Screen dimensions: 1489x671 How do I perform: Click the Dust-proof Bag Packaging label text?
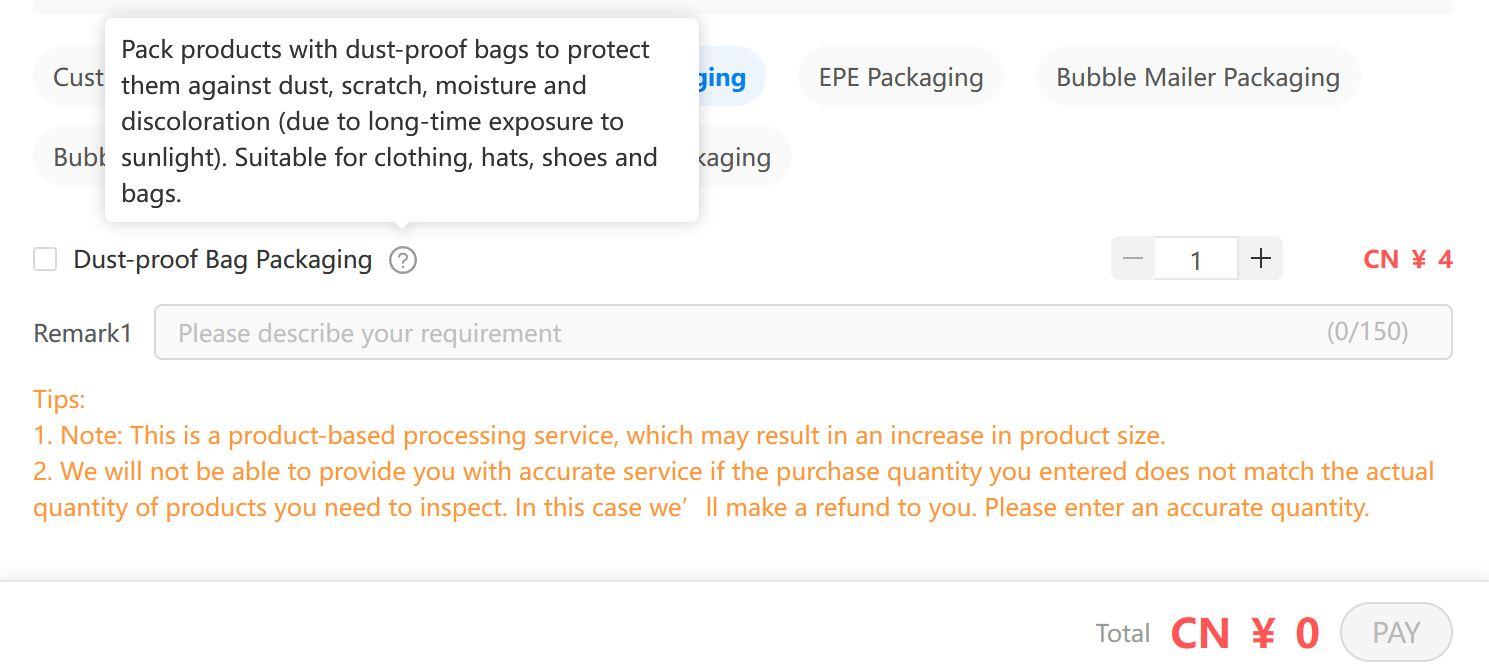click(223, 260)
